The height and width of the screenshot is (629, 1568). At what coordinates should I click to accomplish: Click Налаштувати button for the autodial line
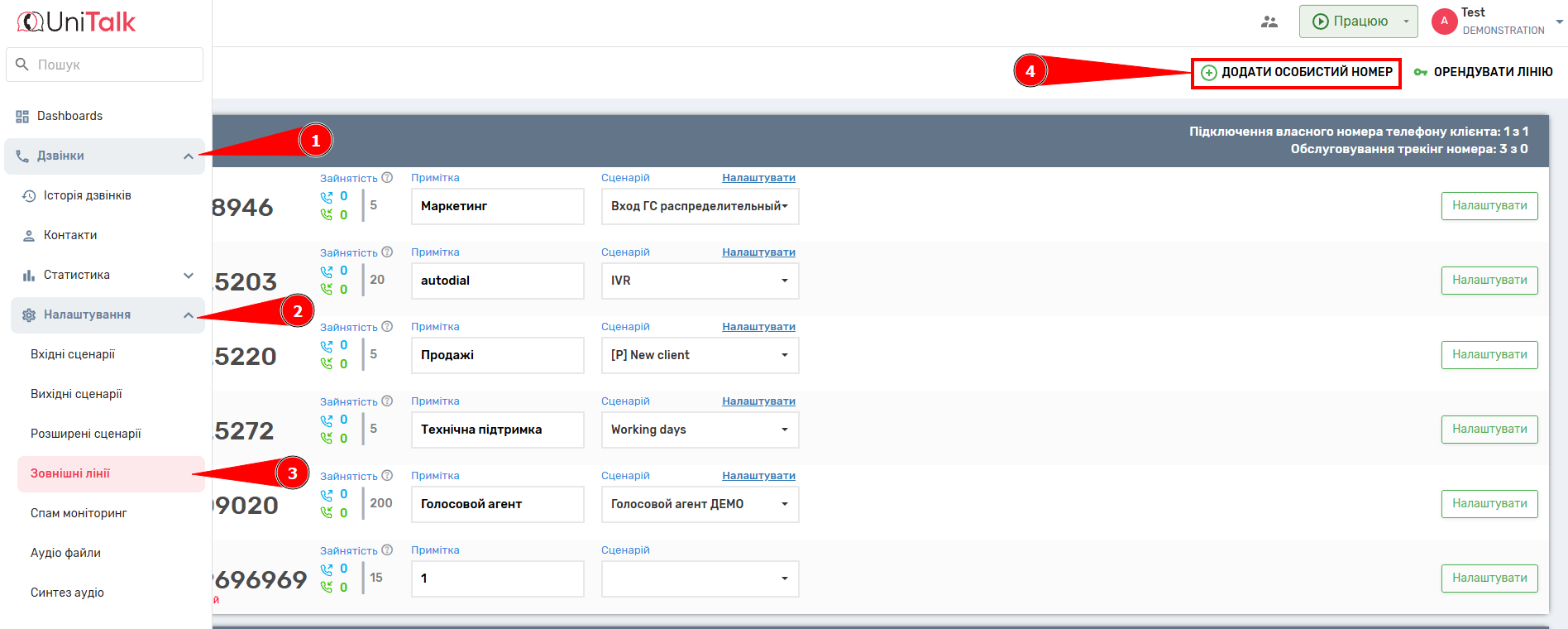pyautogui.click(x=1489, y=281)
